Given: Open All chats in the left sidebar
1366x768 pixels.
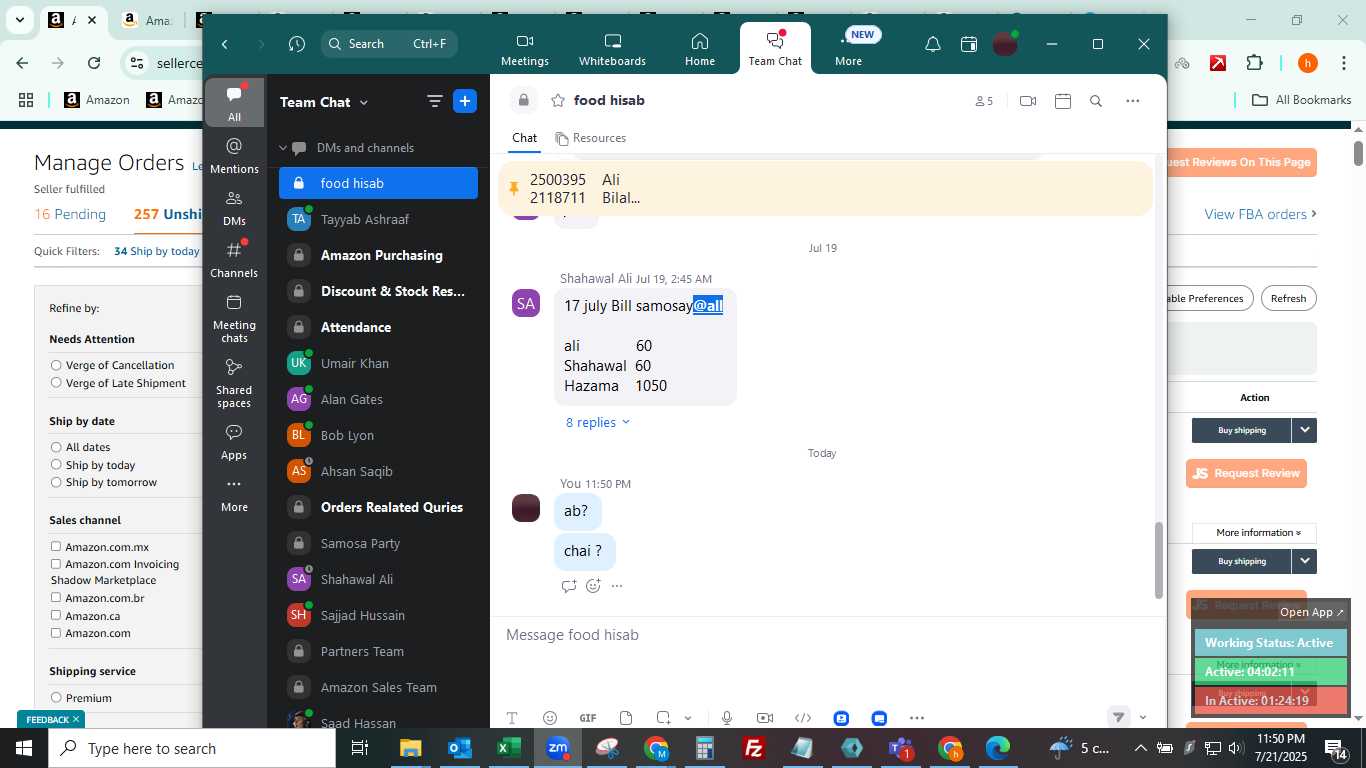Looking at the screenshot, I should pos(234,103).
